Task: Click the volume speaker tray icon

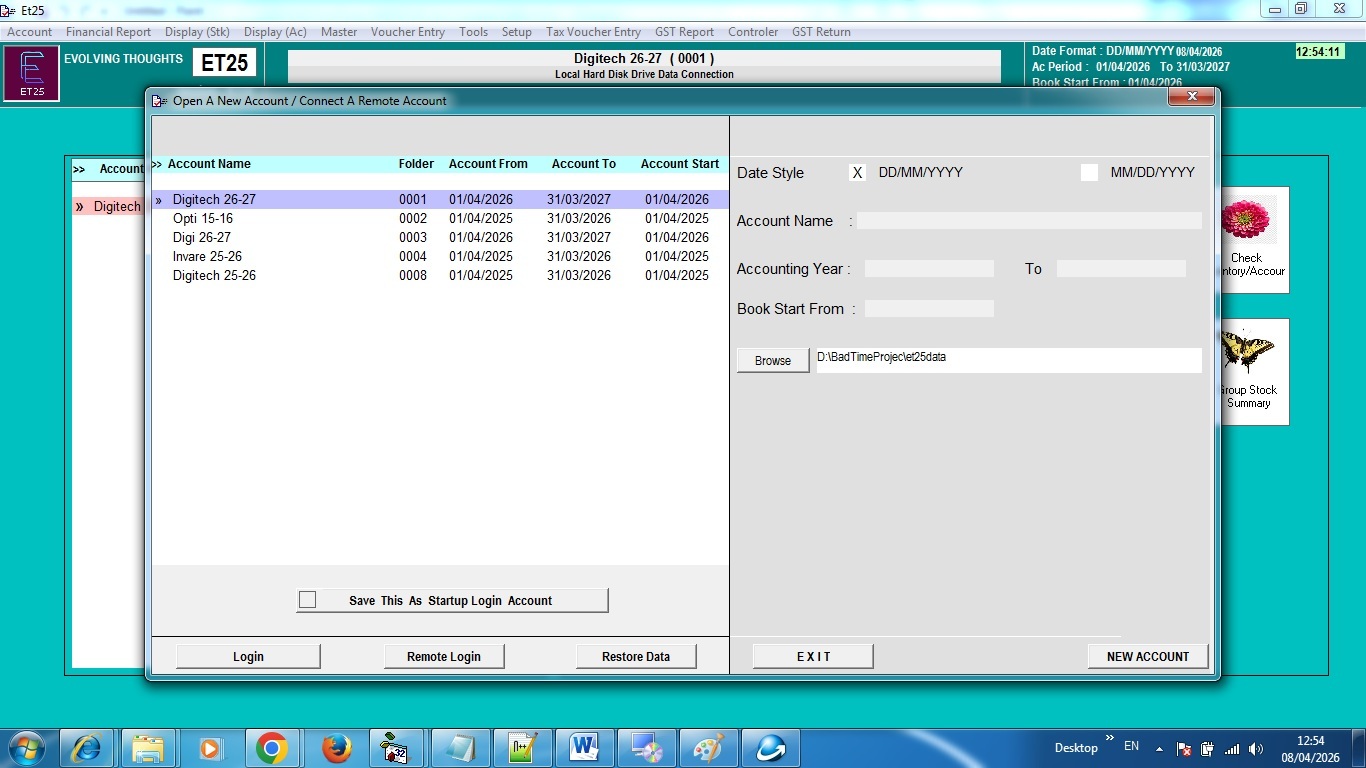Action: tap(1256, 748)
